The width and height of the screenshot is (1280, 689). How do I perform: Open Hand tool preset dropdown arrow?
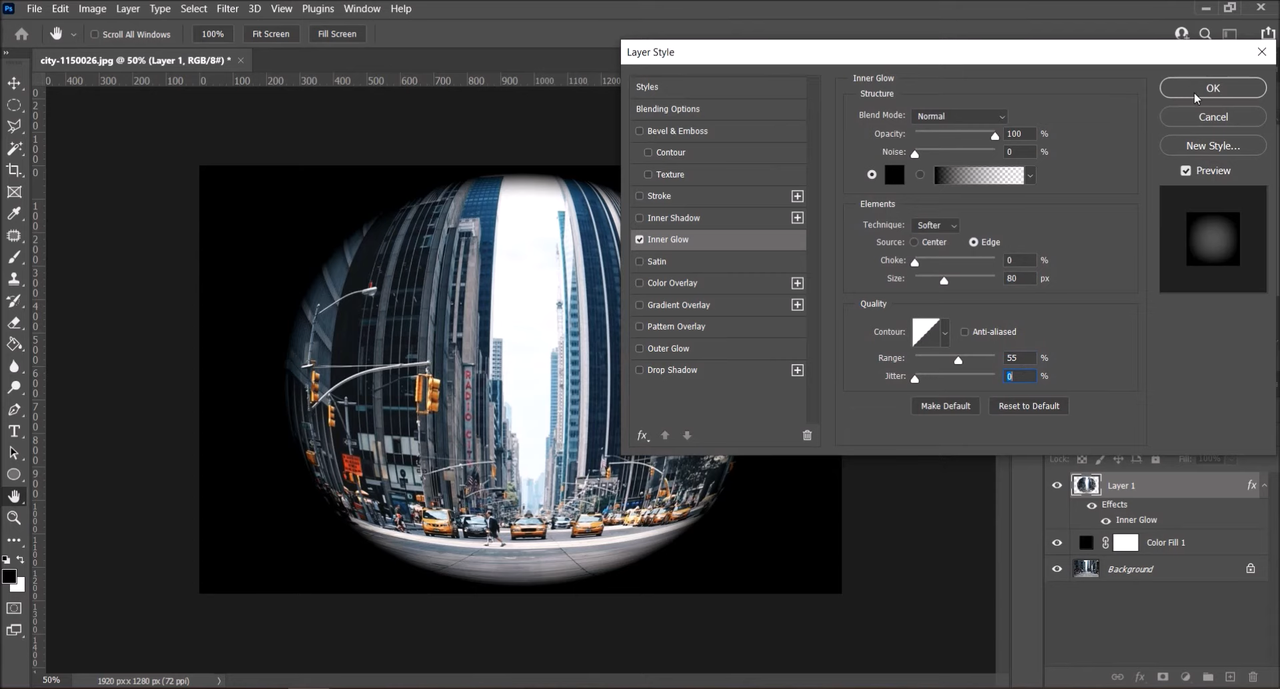[74, 34]
